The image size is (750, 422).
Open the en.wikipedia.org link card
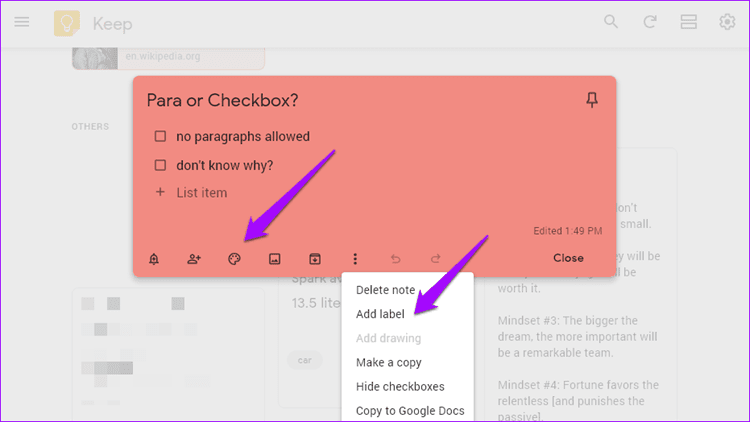[x=168, y=58]
